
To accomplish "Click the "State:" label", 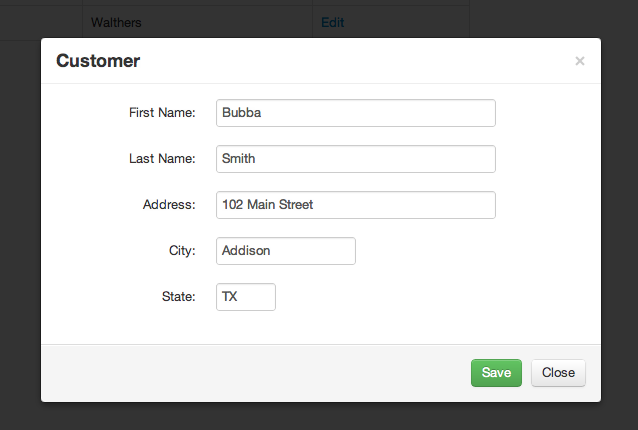I will (x=178, y=297).
